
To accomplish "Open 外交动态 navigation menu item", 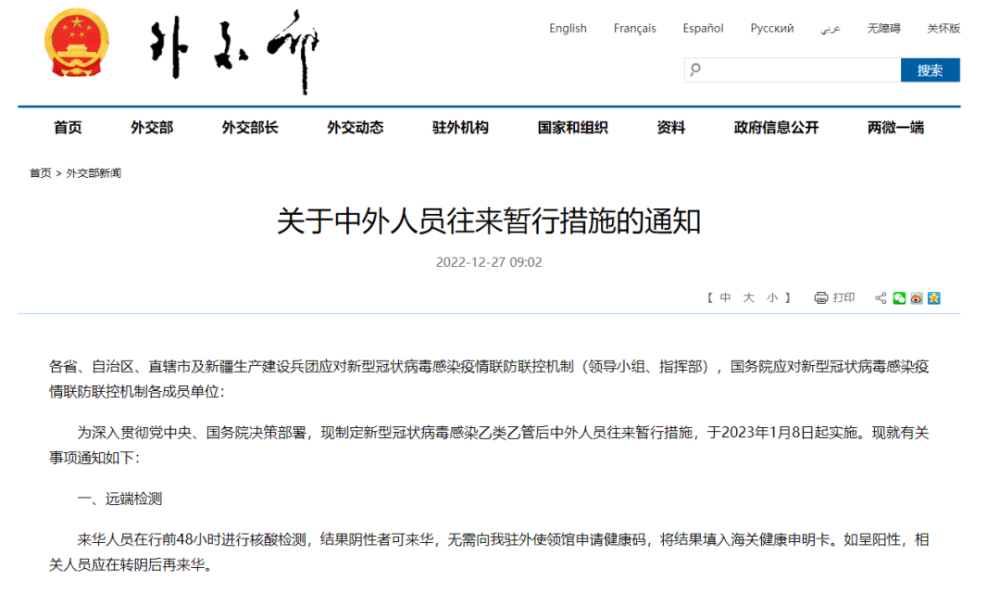I will point(355,128).
